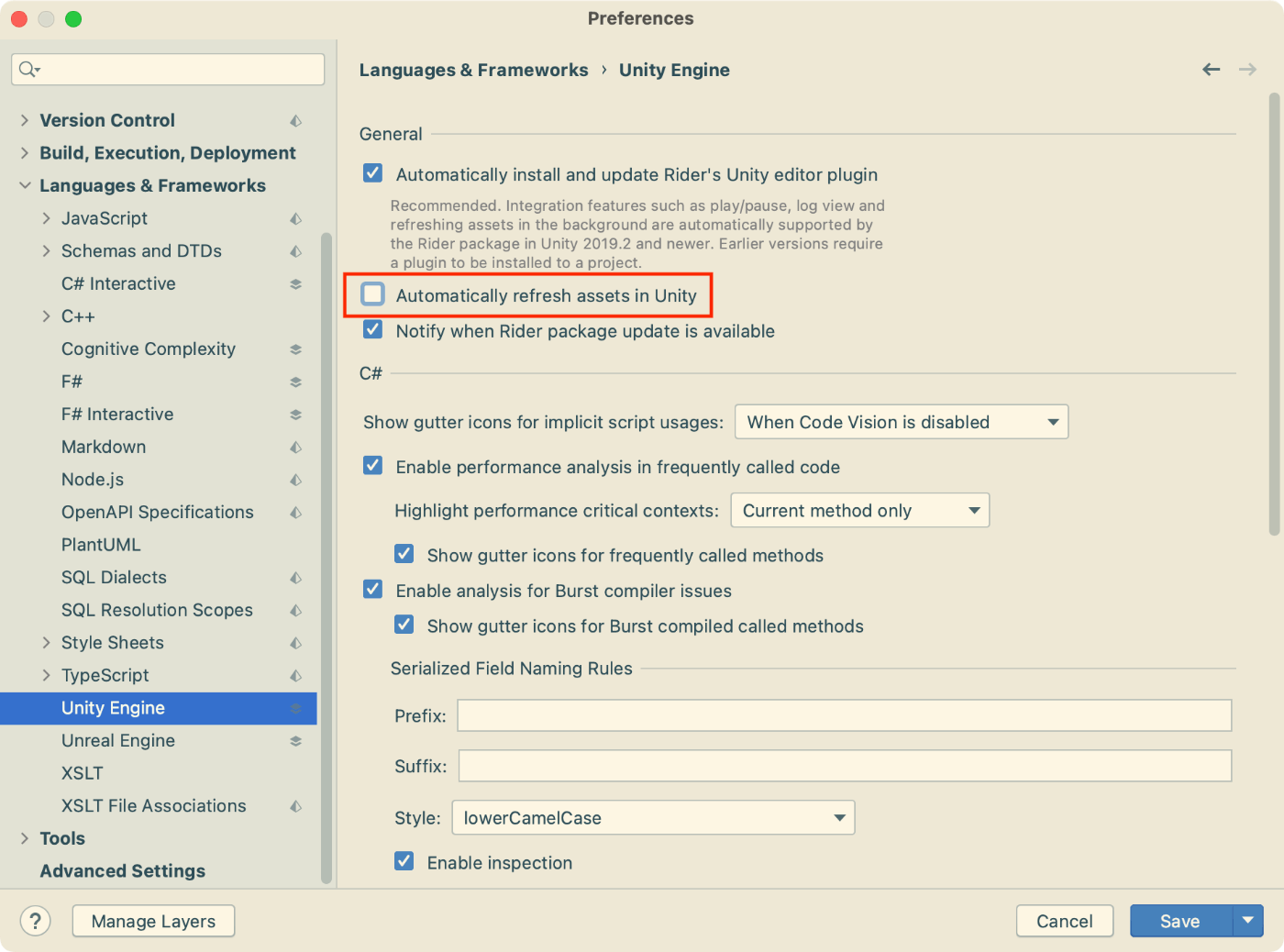The image size is (1284, 952).
Task: Click layers icon beside C# Interactive
Action: 295,284
